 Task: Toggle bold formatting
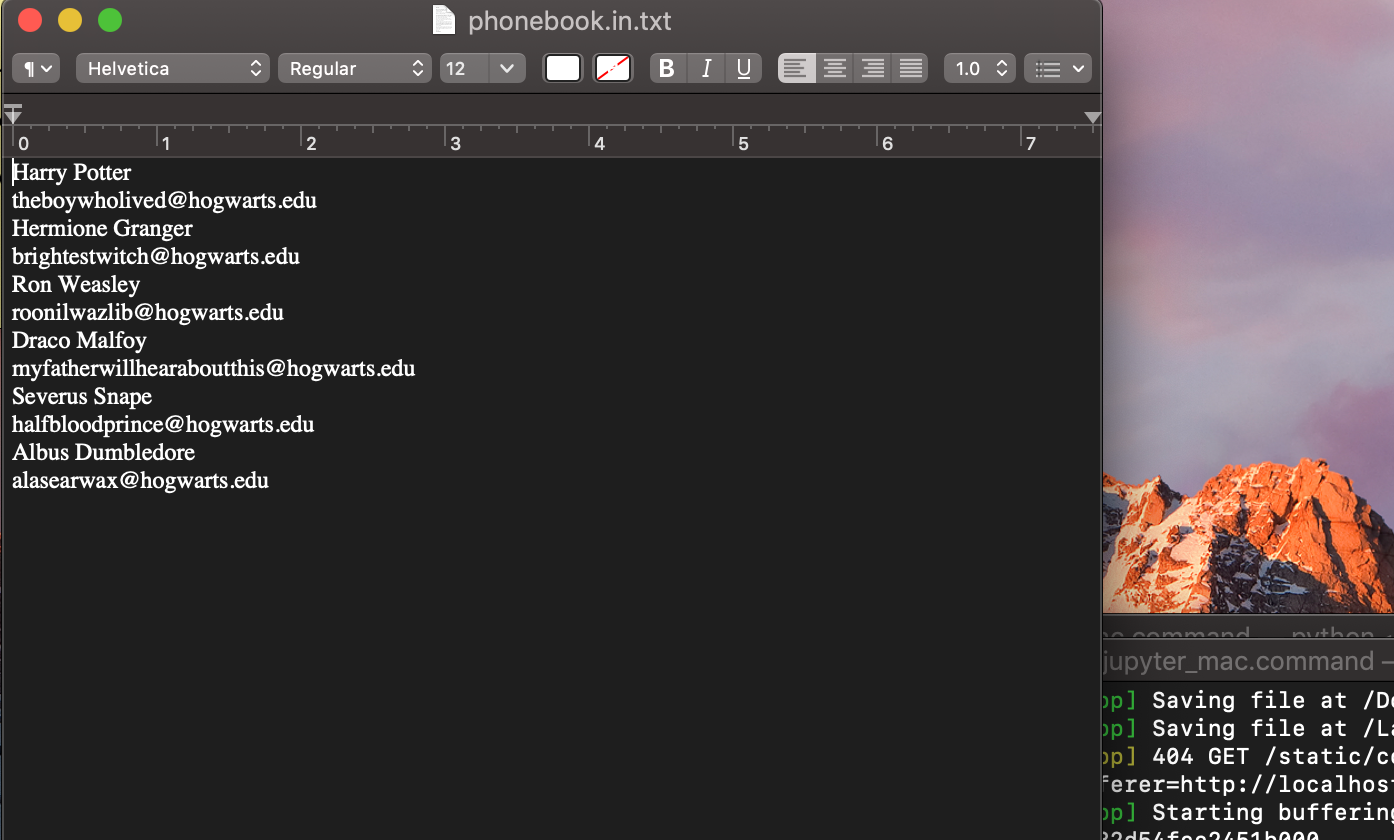click(668, 68)
